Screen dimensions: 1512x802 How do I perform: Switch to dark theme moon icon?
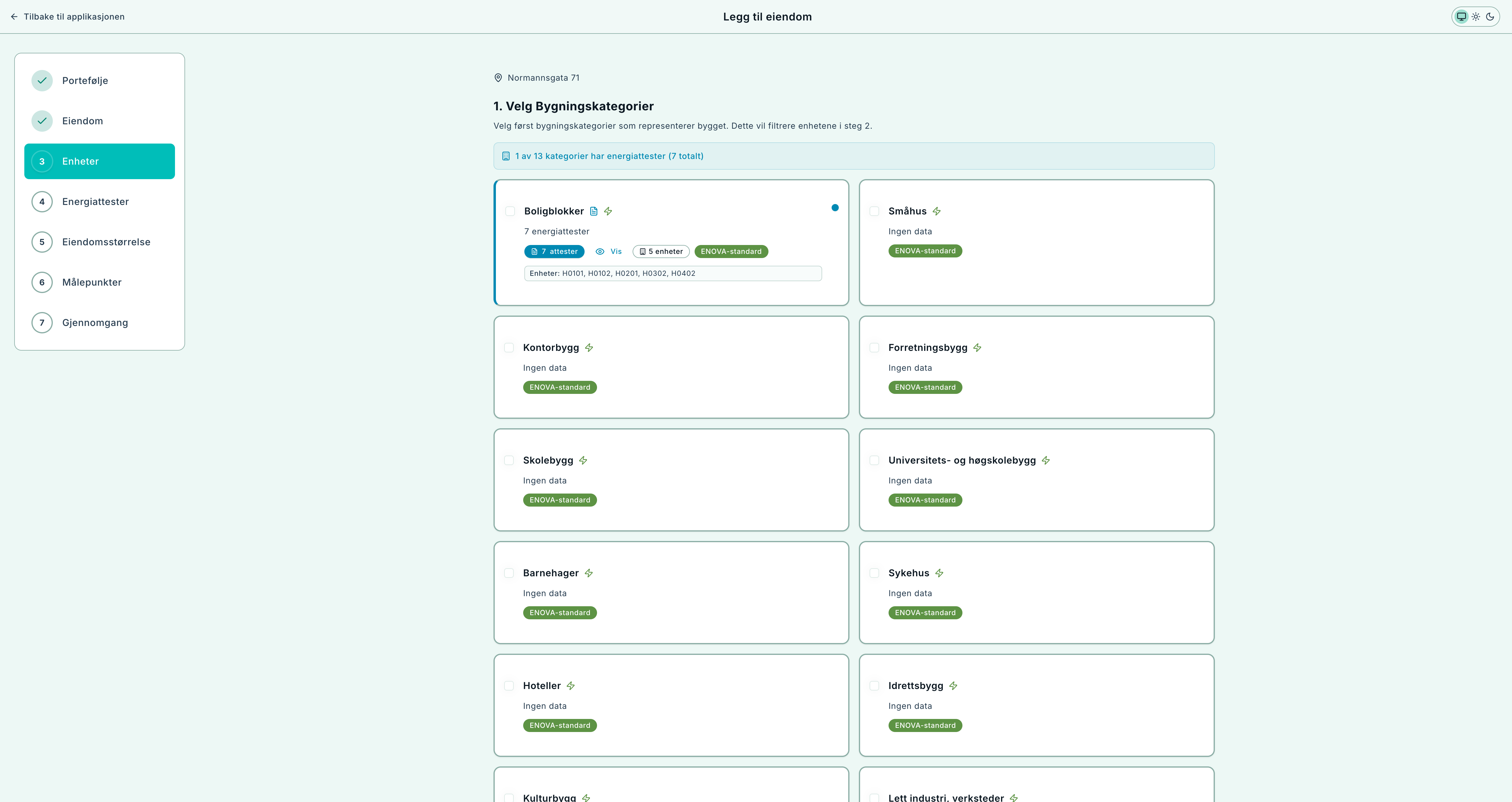(x=1490, y=16)
